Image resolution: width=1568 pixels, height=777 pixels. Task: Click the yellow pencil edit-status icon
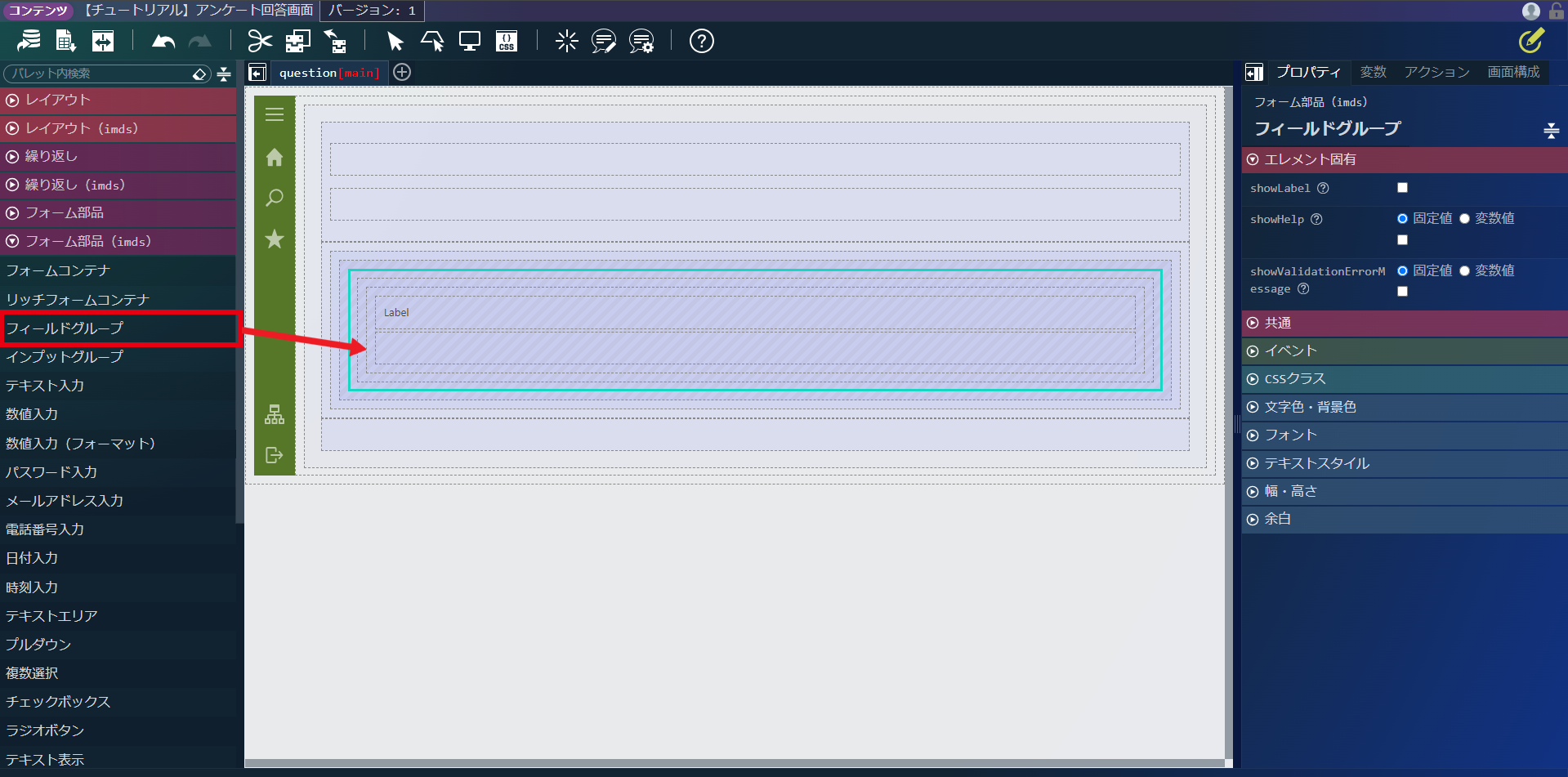pos(1531,41)
